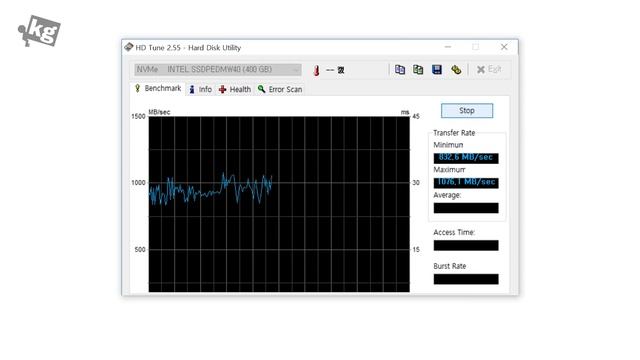640x360 pixels.
Task: Click the empty Access Time value field
Action: [466, 245]
